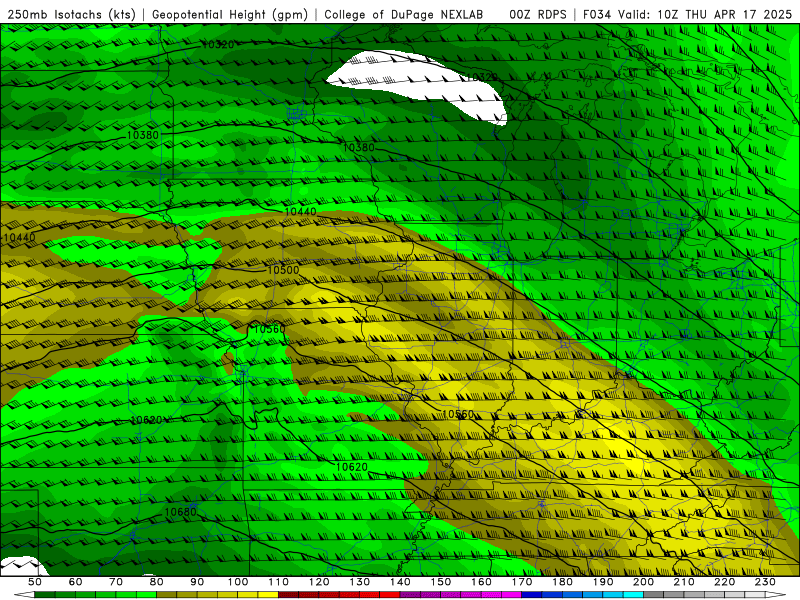Click the 80 value on the color scale
The image size is (800, 600).
pos(156,582)
